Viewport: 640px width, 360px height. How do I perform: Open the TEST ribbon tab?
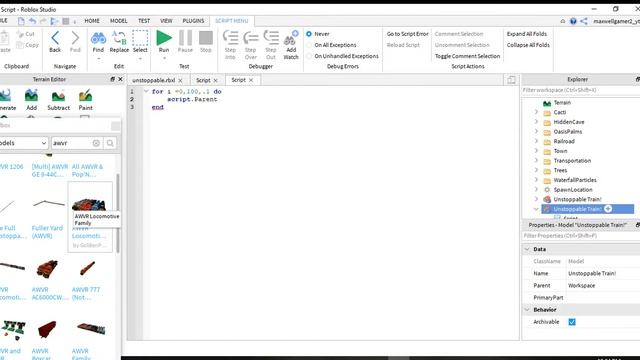[x=144, y=21]
